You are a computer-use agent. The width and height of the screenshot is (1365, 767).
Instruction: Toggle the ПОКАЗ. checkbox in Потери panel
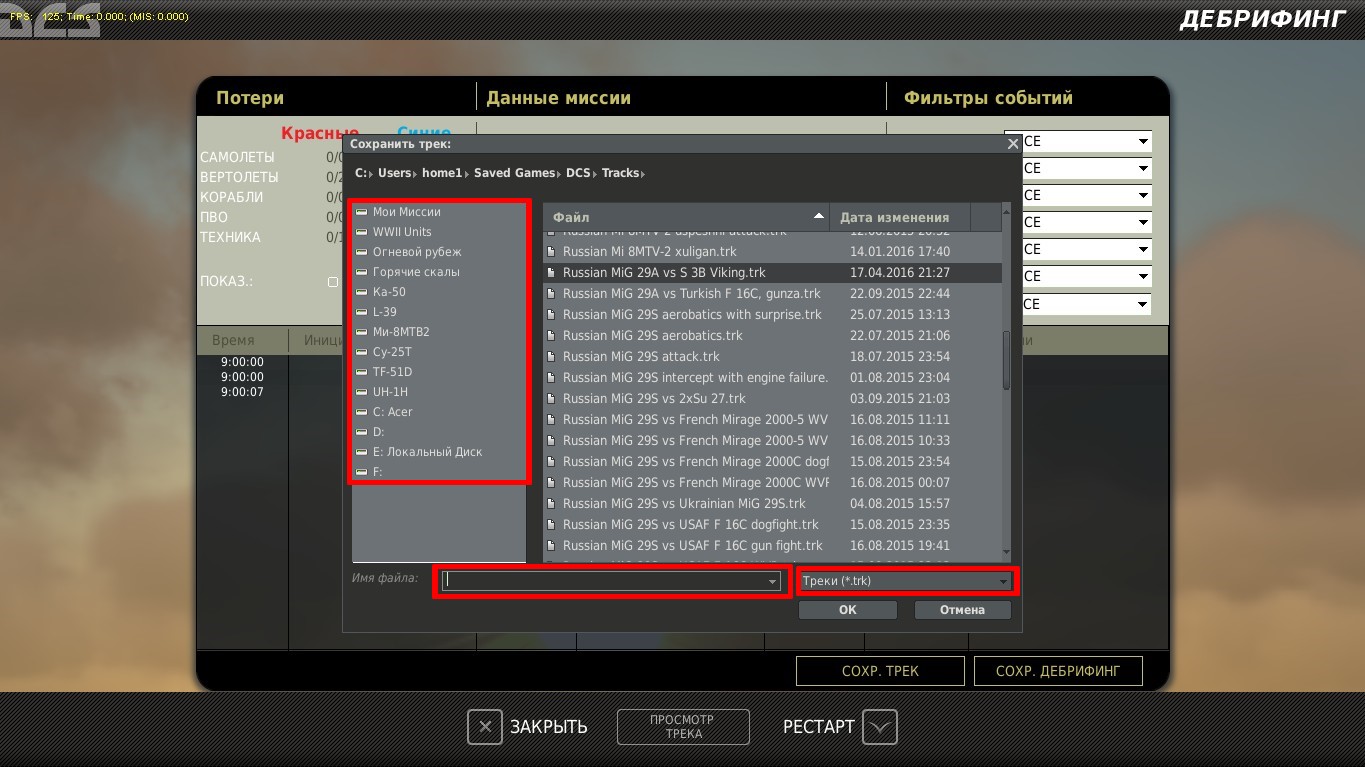(x=333, y=282)
